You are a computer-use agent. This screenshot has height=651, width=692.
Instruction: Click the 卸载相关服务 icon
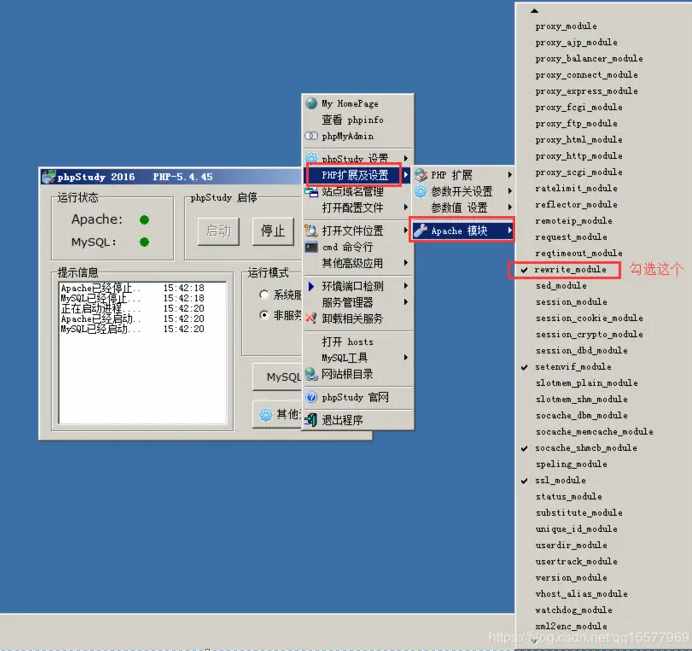[x=312, y=318]
